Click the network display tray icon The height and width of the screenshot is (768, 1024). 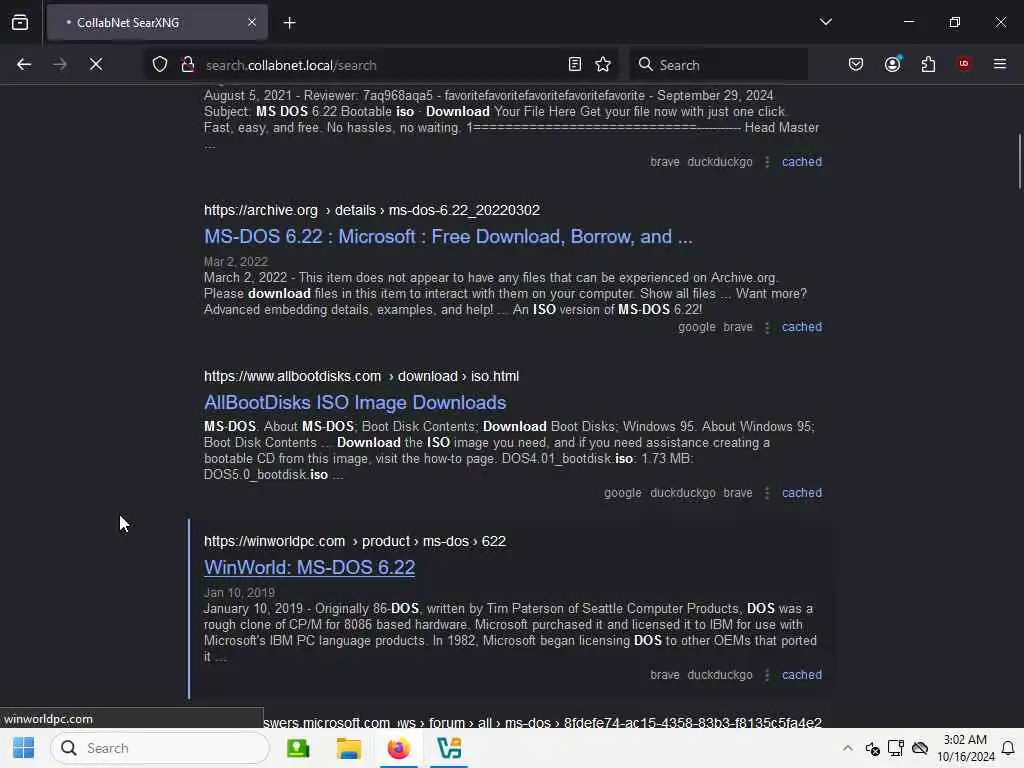(895, 748)
